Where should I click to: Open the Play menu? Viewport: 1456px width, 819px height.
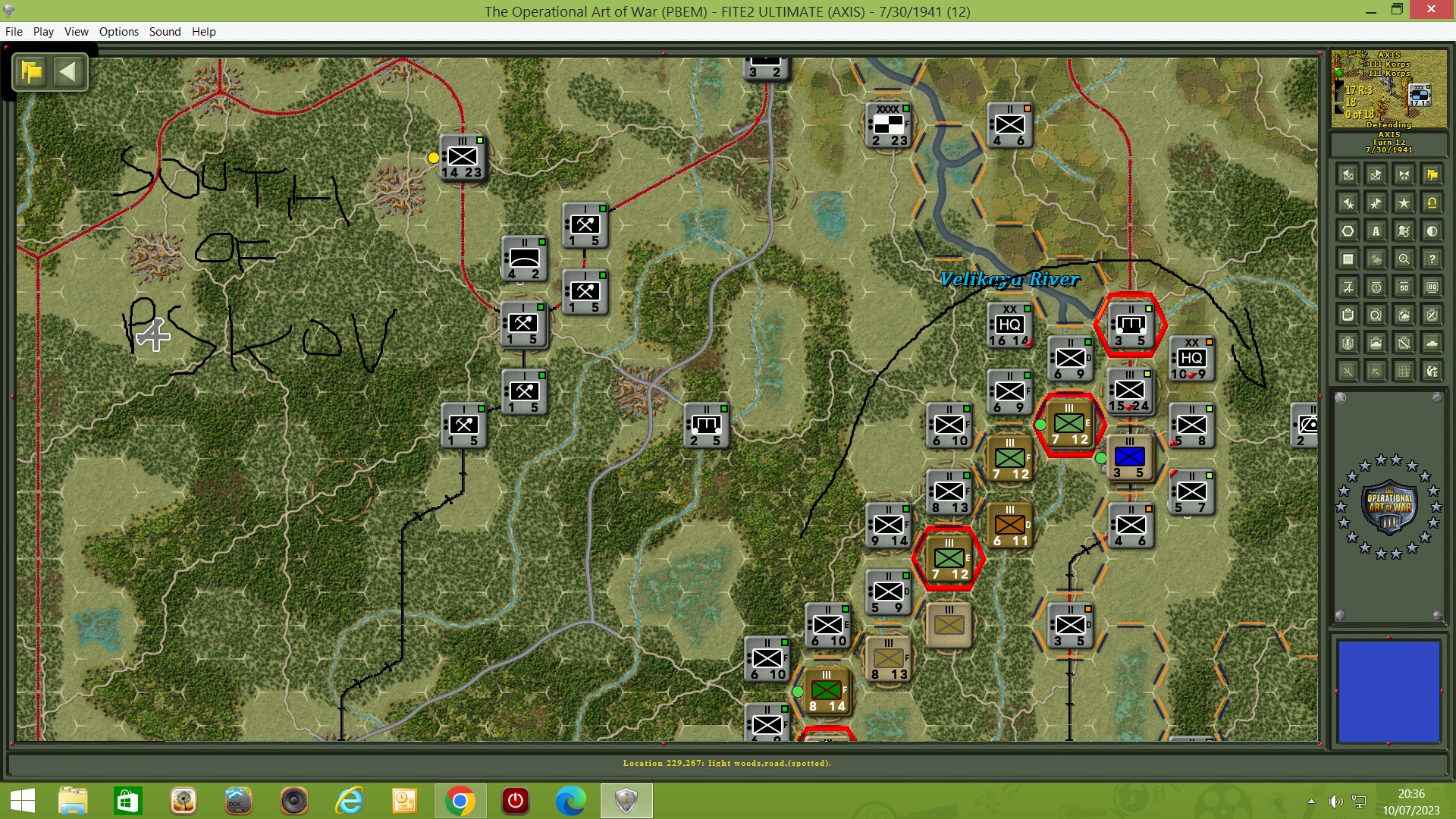(x=43, y=32)
